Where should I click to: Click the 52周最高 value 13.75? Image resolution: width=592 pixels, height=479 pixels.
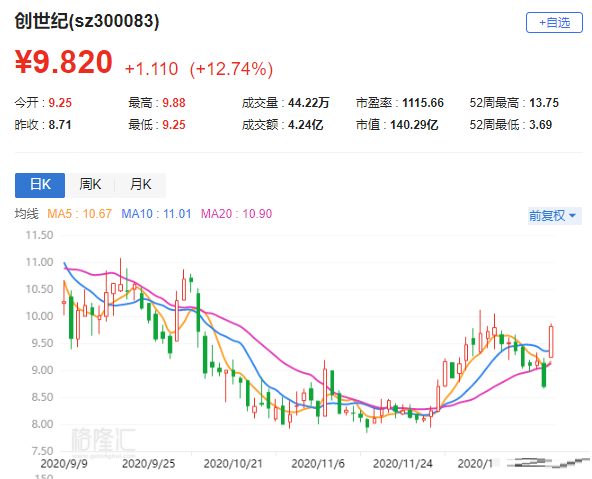point(544,103)
